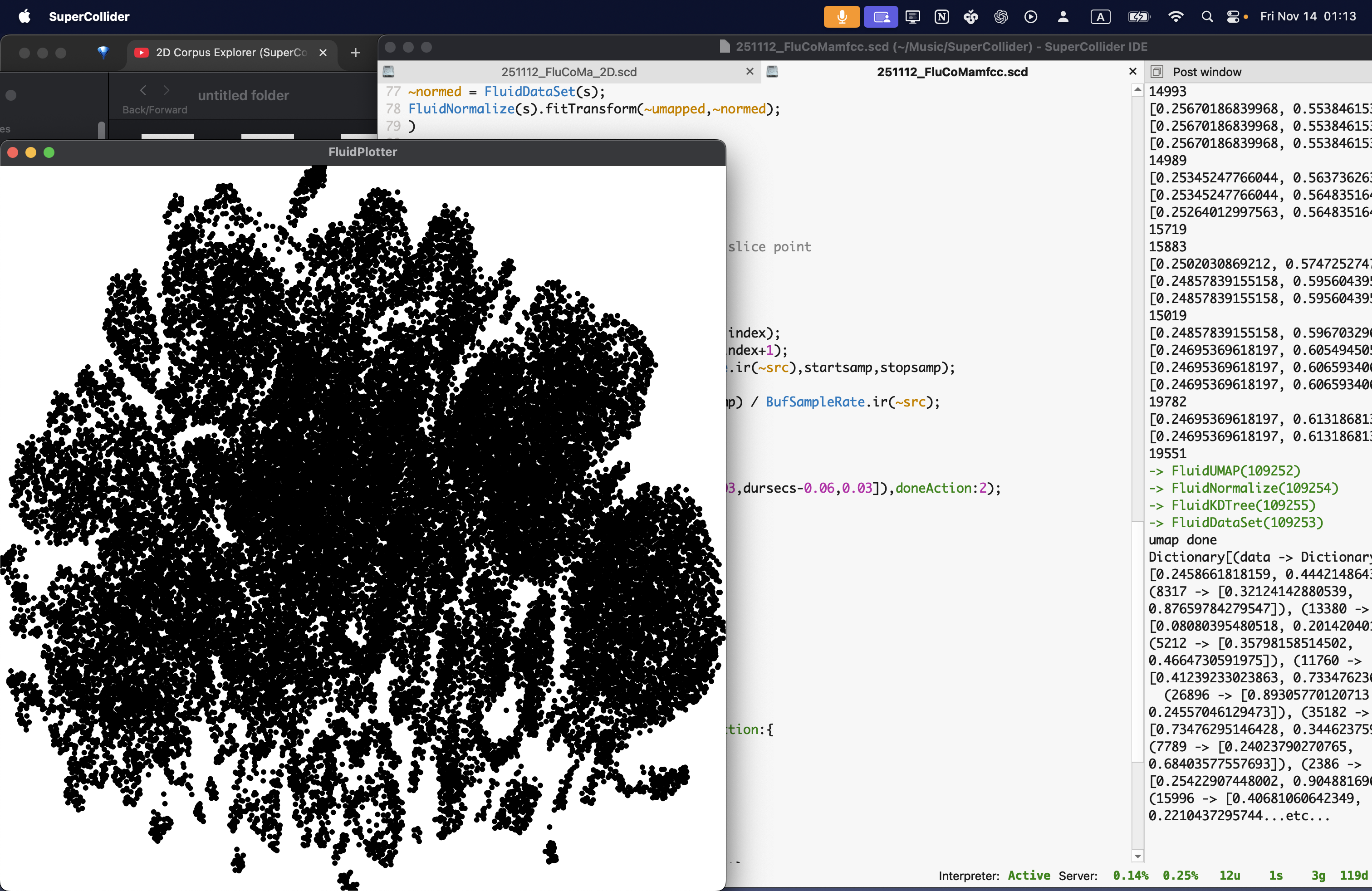Select the 251112_FluCoMamfcc.scd document icon
Image resolution: width=1372 pixels, height=891 pixels.
[x=773, y=72]
